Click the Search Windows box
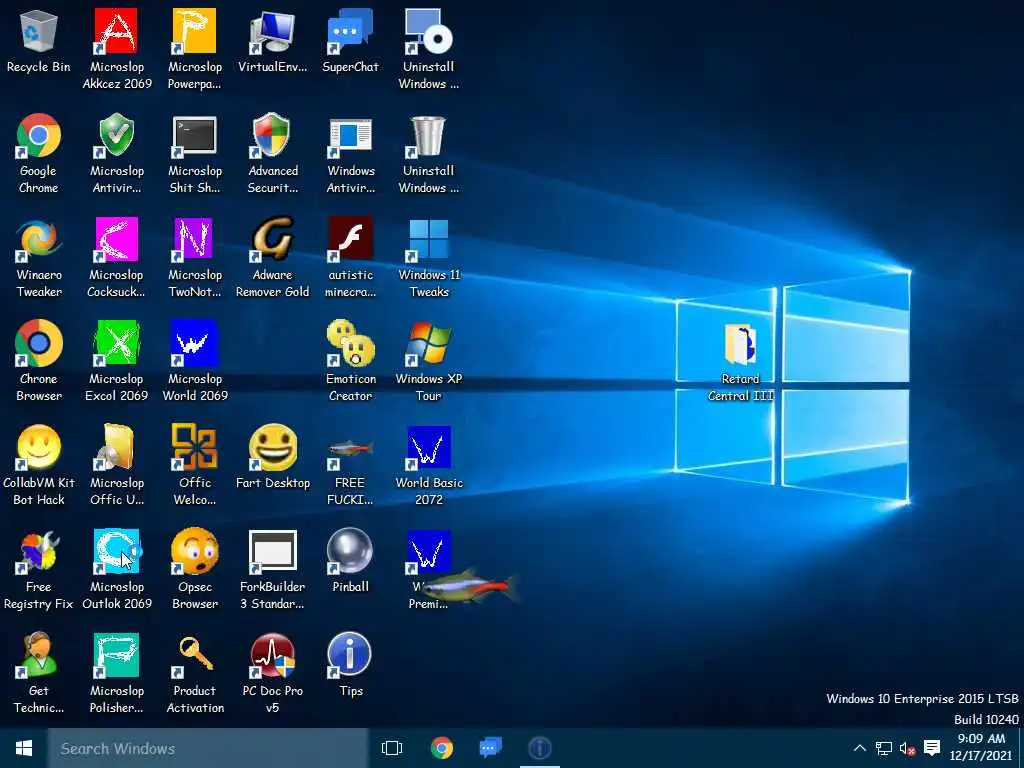 pos(208,748)
